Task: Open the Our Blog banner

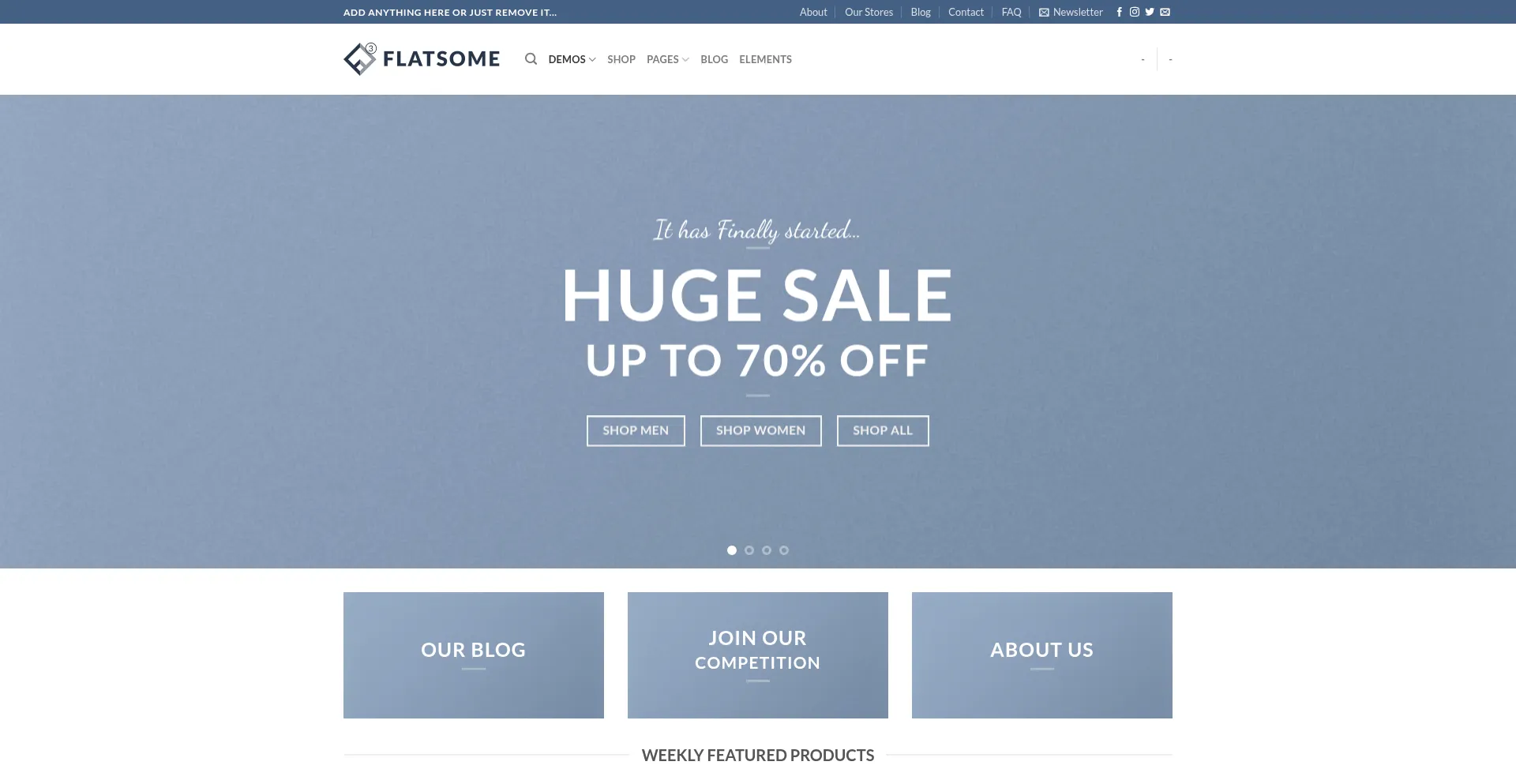Action: pos(474,655)
